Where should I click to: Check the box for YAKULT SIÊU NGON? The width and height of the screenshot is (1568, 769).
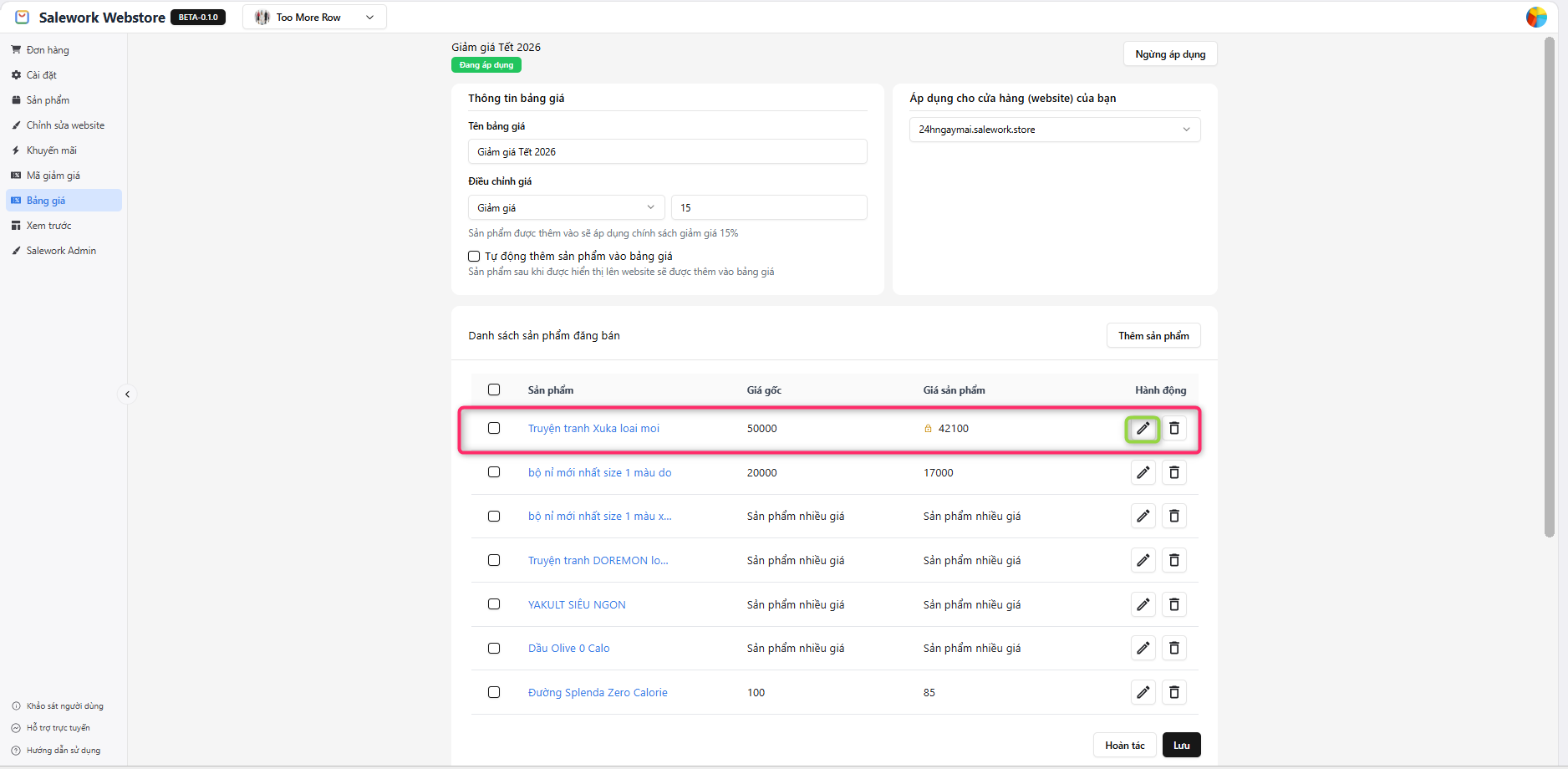[x=494, y=604]
